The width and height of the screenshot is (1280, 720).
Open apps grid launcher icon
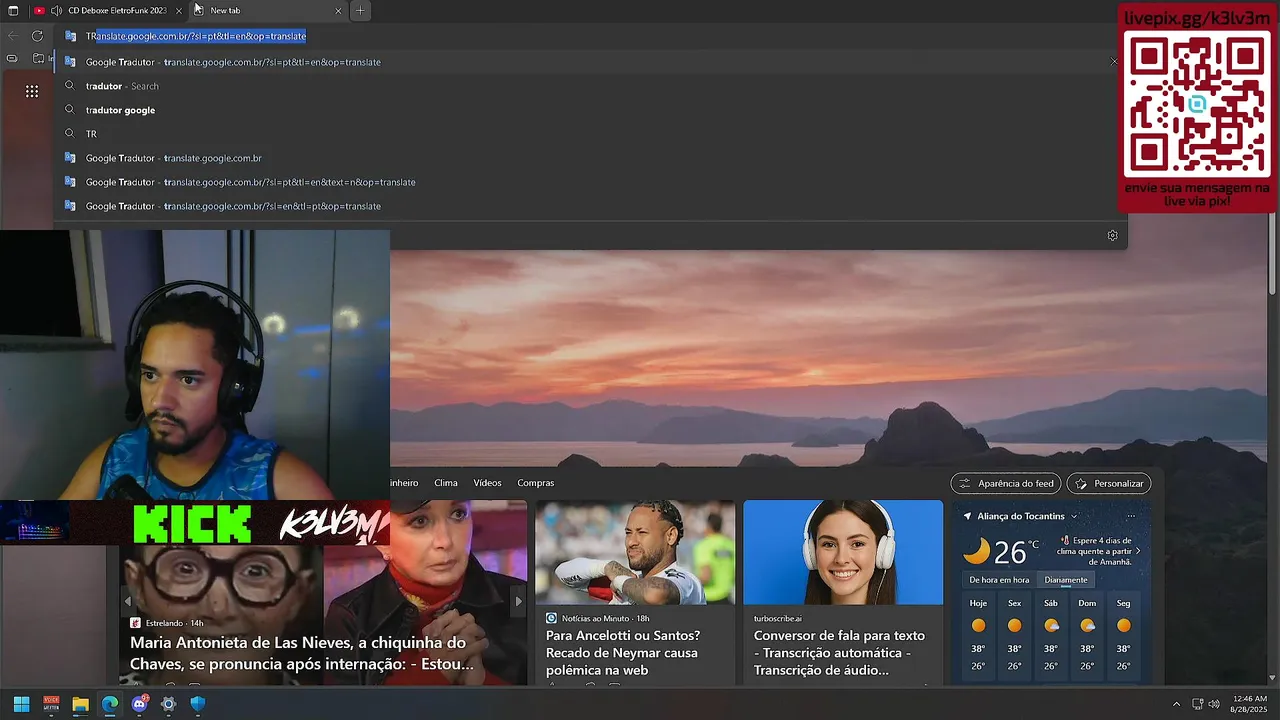pos(32,91)
